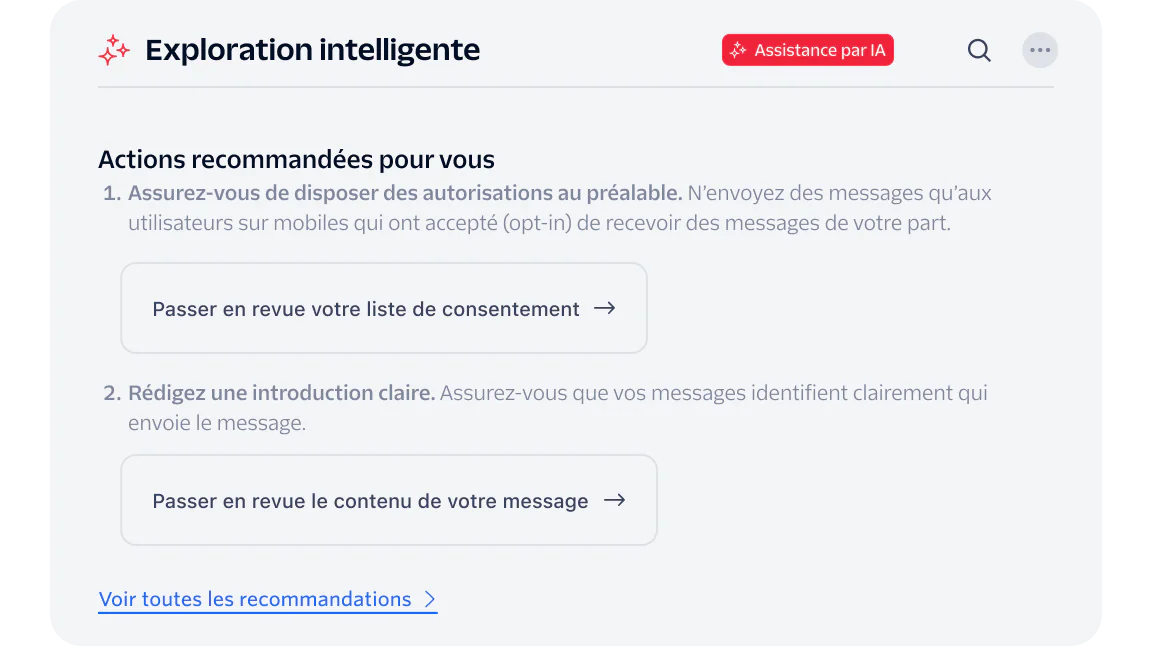This screenshot has height=646, width=1152.
Task: Click the arrow icon in the message review button
Action: 617,500
